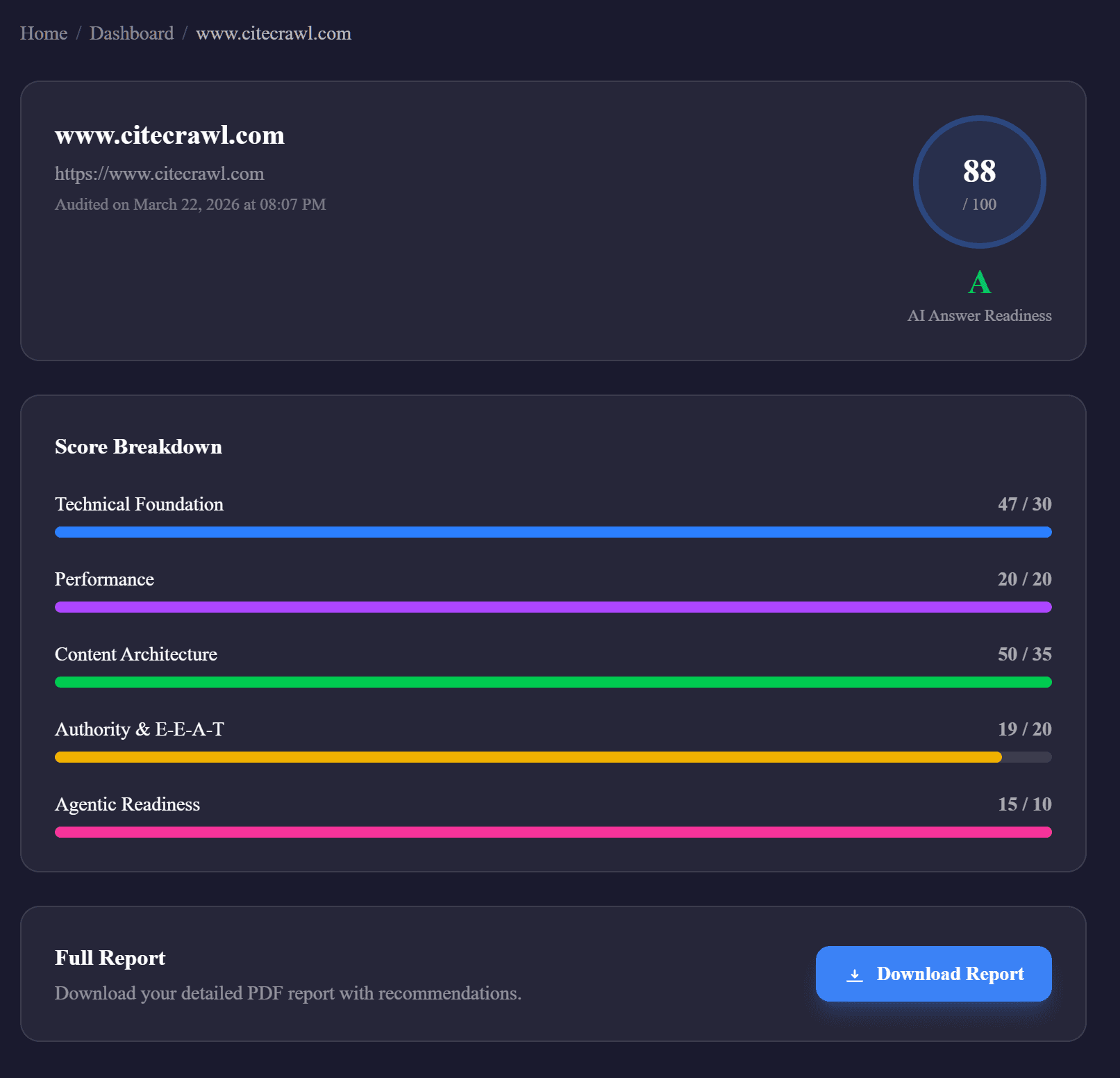Click the circular 88/100 score gauge
The image size is (1120, 1078).
pyautogui.click(x=979, y=181)
